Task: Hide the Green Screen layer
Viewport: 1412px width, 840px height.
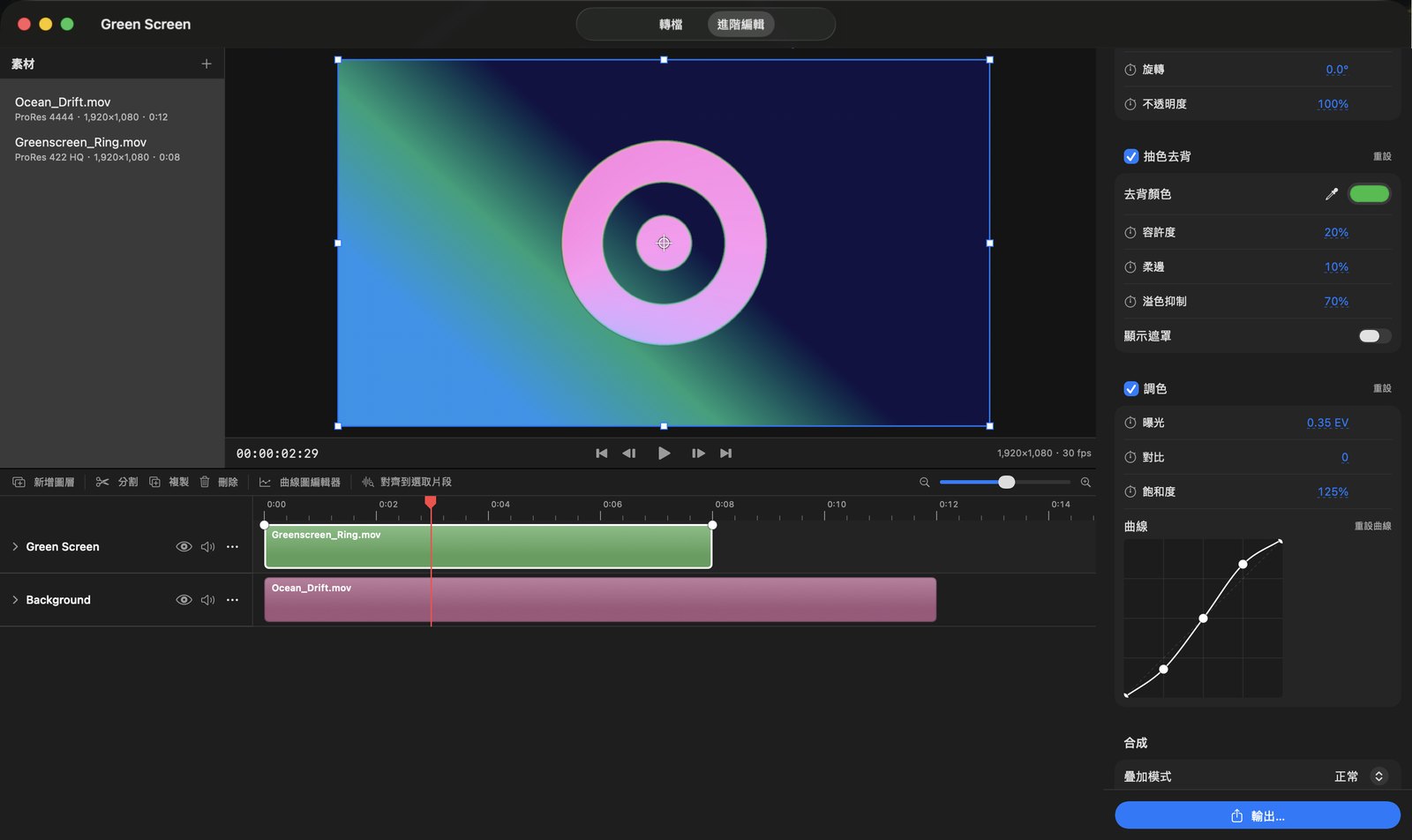Action: pos(184,547)
